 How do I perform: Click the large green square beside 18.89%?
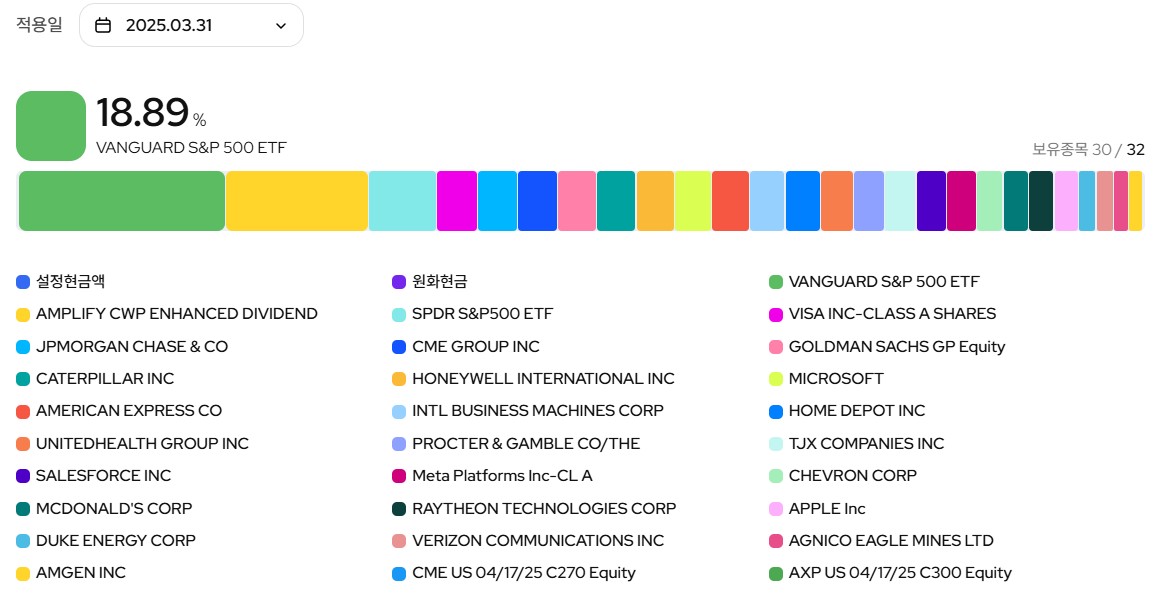point(51,126)
